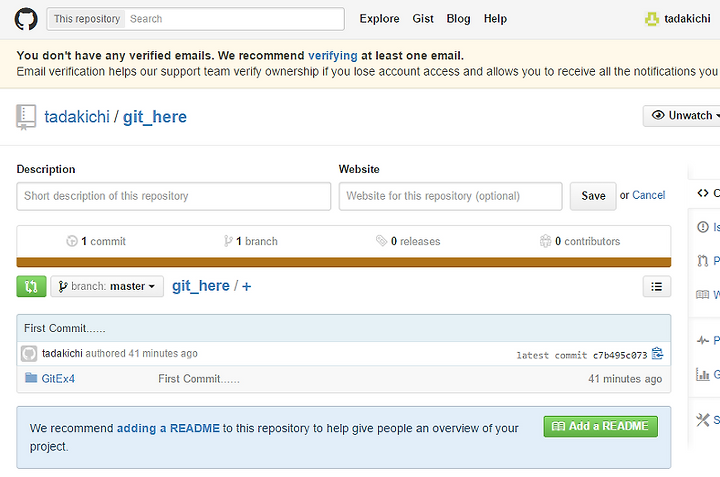
Task: Click the language color bar
Action: click(x=343, y=262)
